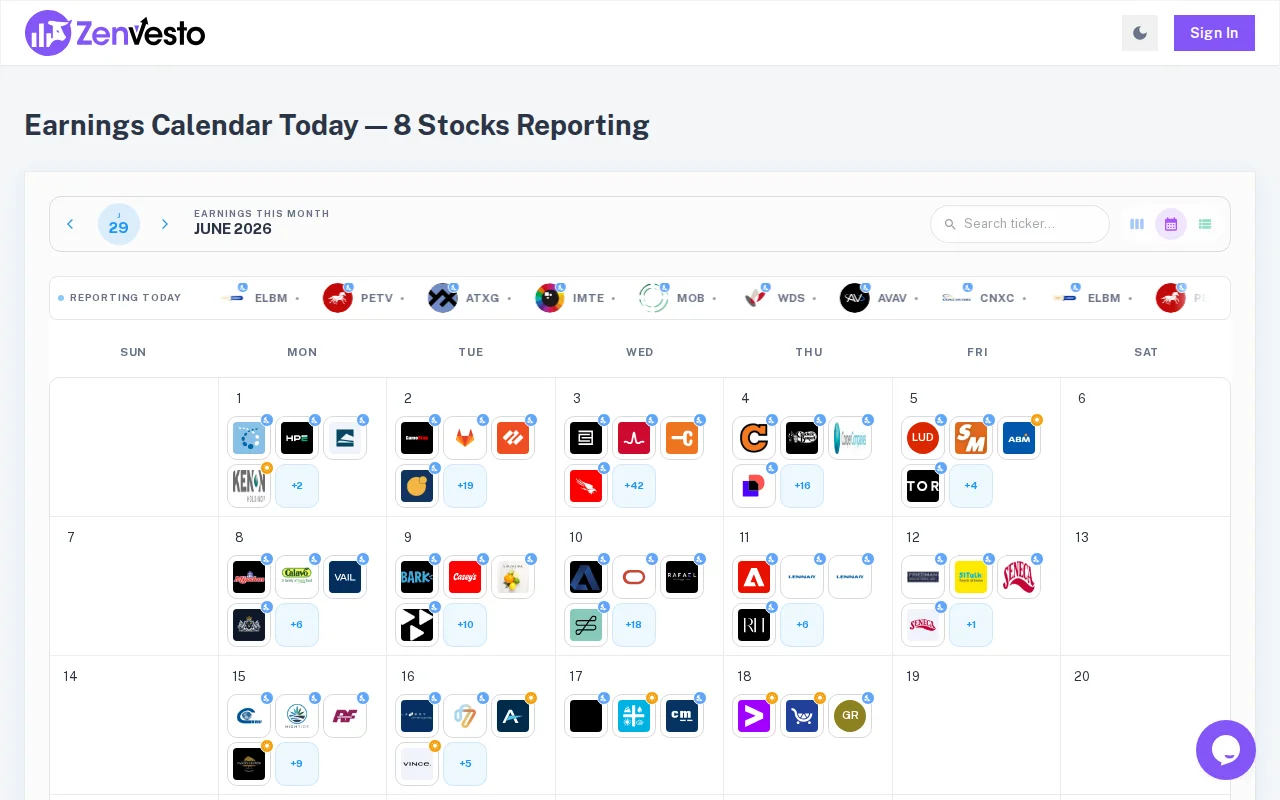Screen dimensions: 1280x800
Task: Go to the next month arrow
Action: [165, 224]
